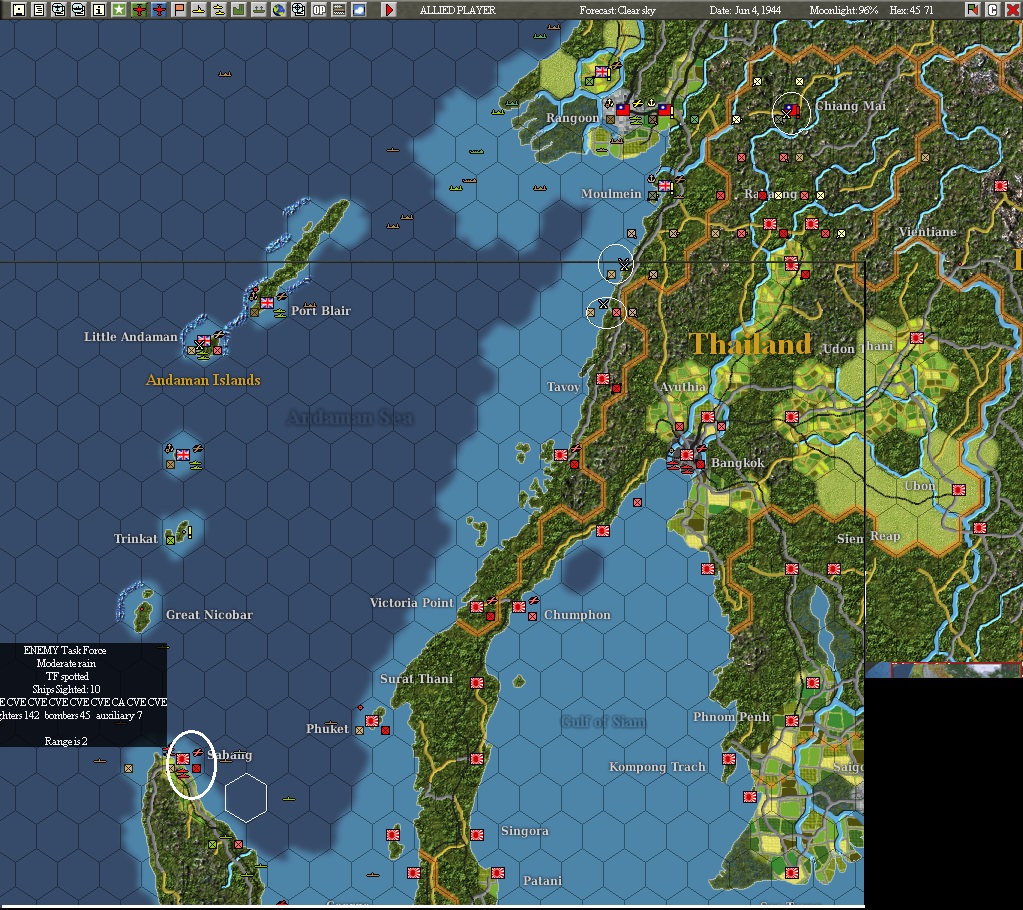The image size is (1023, 910).
Task: Open the ship list window icon
Action: point(79,9)
